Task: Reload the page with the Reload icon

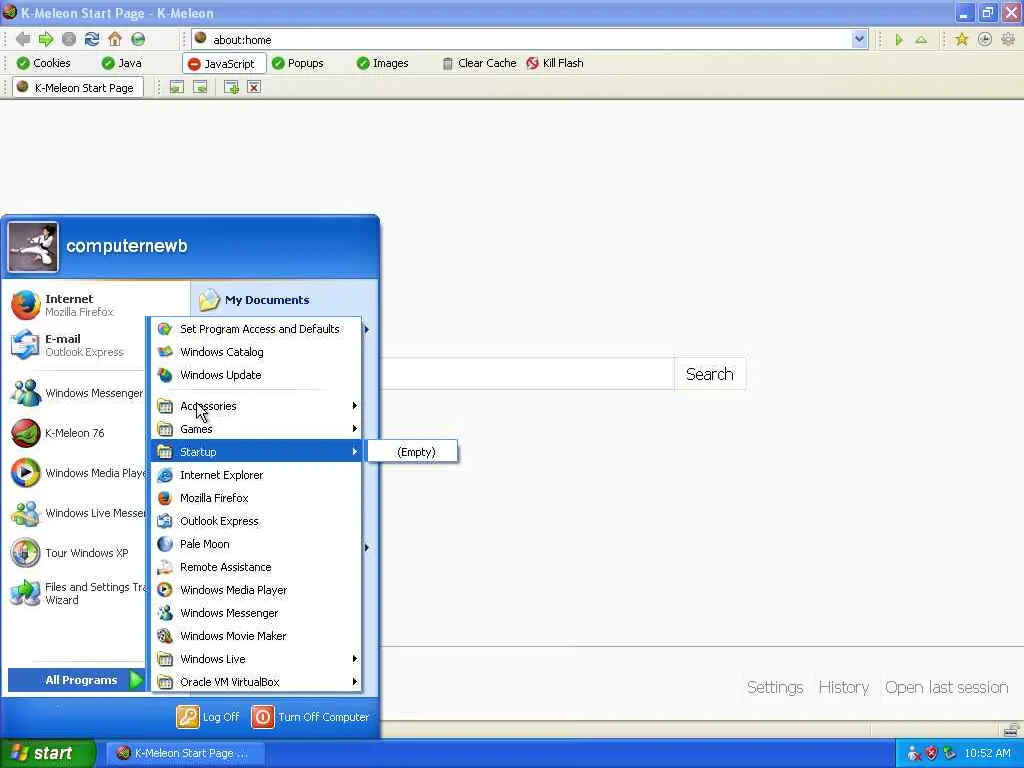Action: tap(92, 39)
